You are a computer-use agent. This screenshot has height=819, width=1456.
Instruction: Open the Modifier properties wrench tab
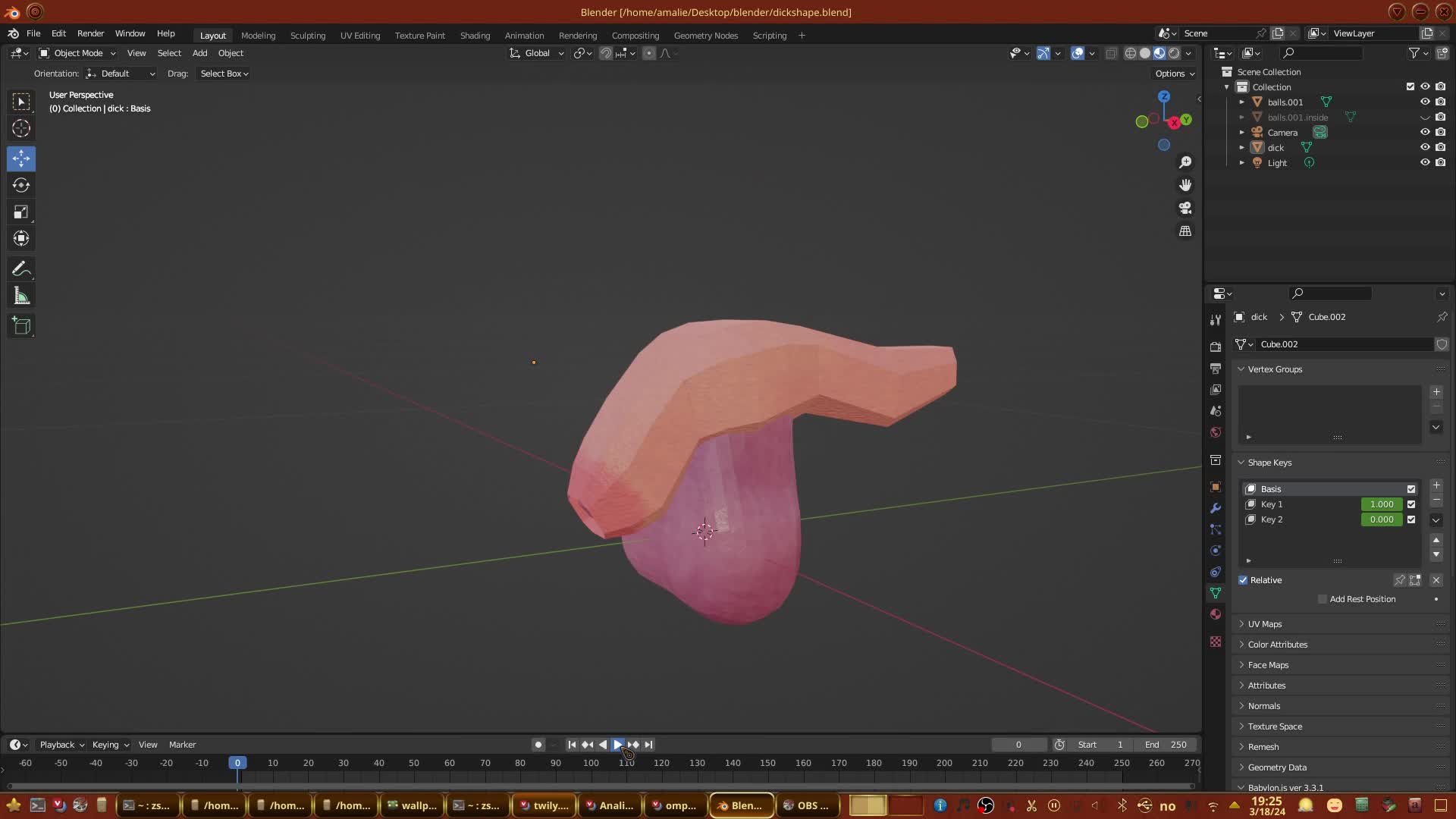click(x=1216, y=508)
